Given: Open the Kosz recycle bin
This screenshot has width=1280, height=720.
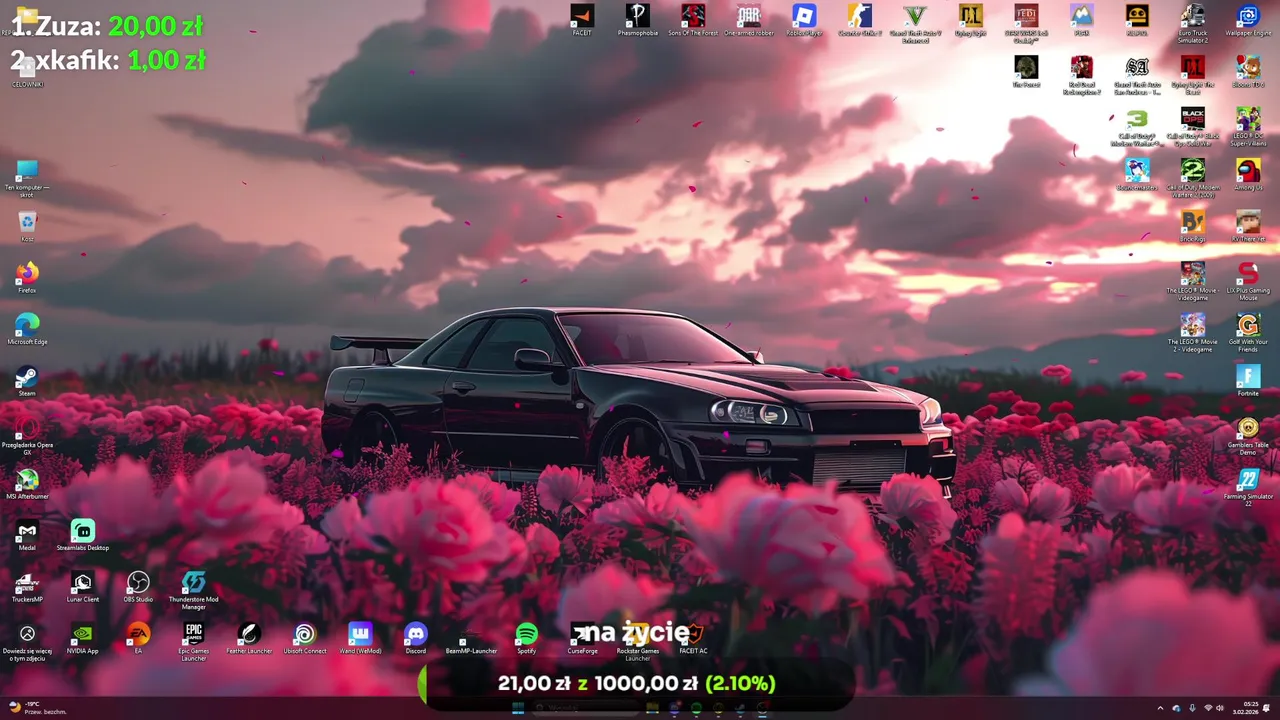Looking at the screenshot, I should [x=27, y=227].
